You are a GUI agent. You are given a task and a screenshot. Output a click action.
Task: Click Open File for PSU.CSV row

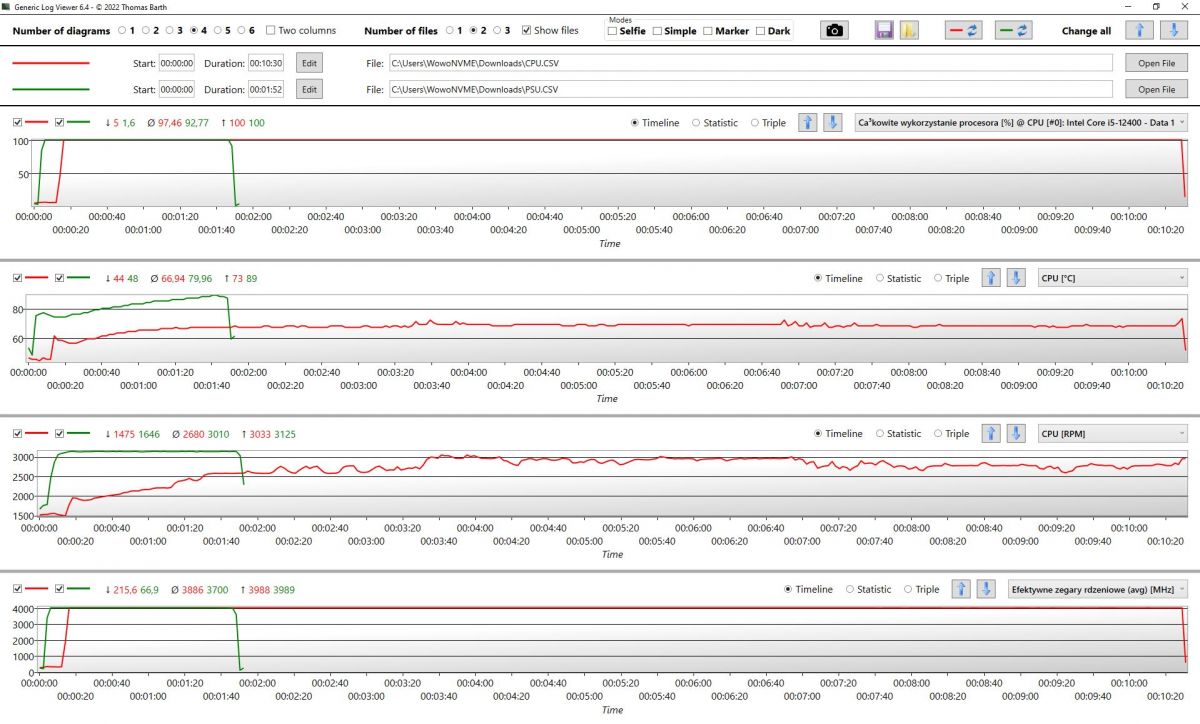point(1156,89)
